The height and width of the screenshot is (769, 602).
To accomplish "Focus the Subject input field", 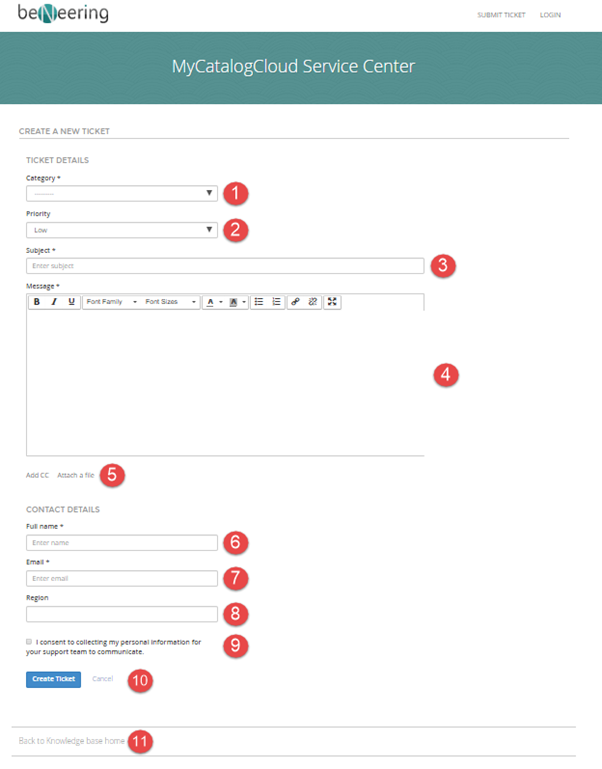I will click(x=225, y=266).
